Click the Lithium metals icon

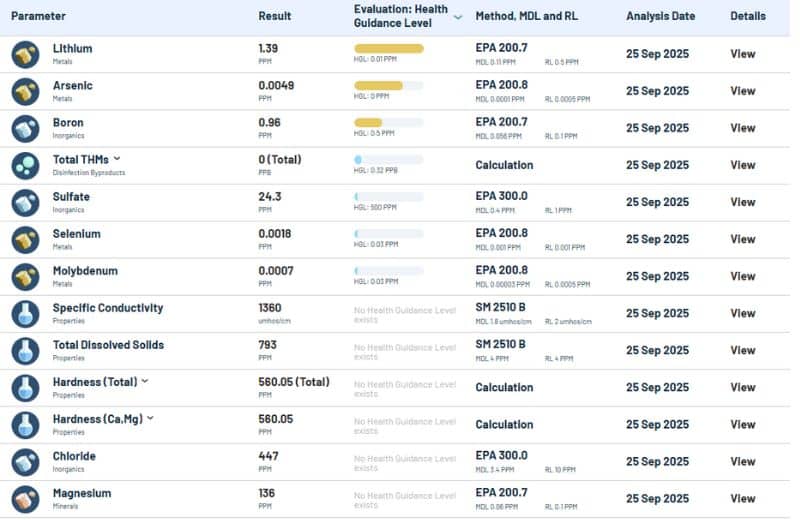pos(25,54)
